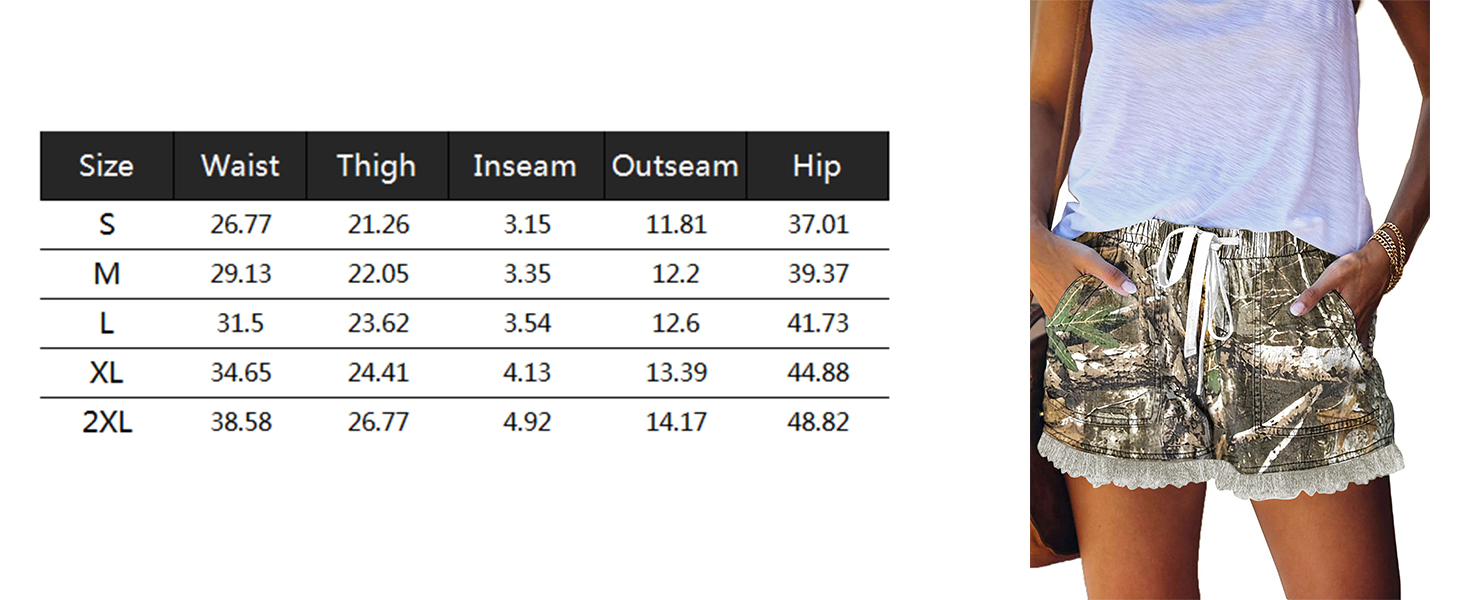Select thigh value 24.41 for XL
Screen dimensions: 1464x600
[x=378, y=373]
